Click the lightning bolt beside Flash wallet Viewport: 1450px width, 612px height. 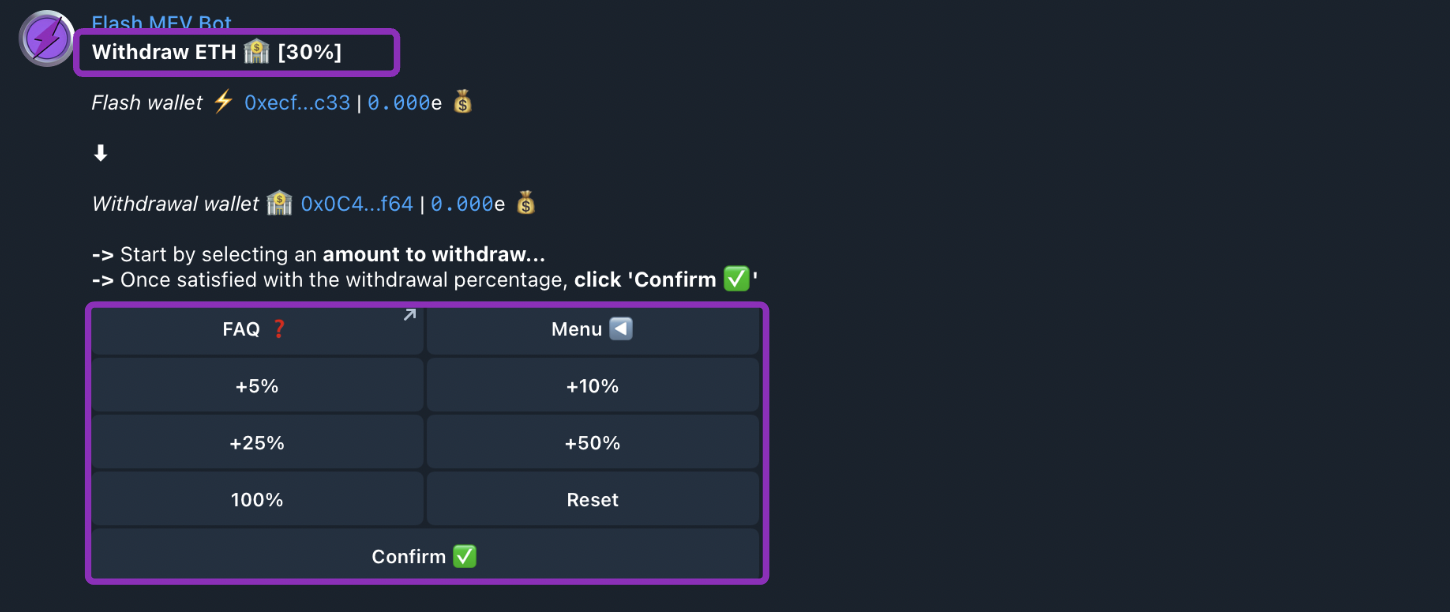click(x=223, y=102)
